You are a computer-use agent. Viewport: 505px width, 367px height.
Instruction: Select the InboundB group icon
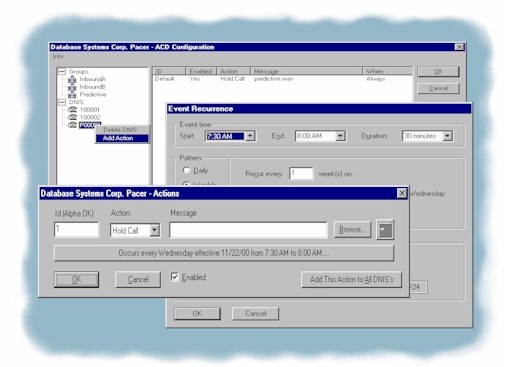click(x=72, y=87)
